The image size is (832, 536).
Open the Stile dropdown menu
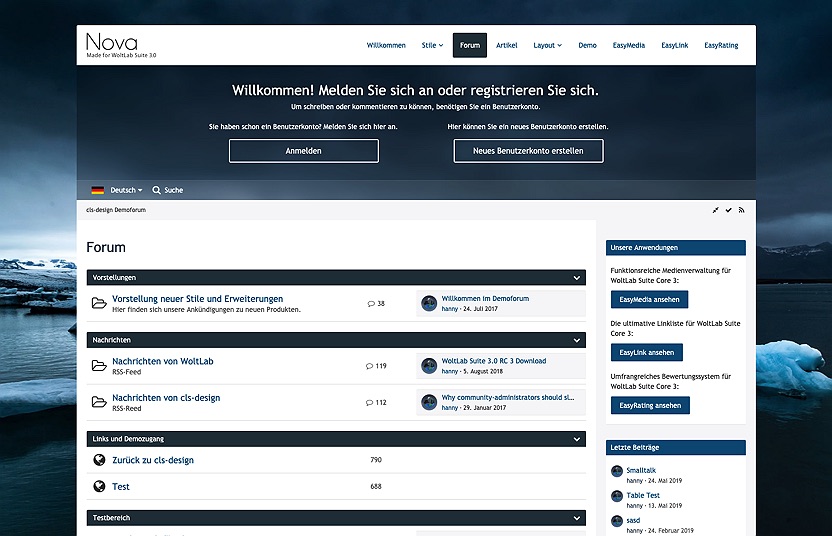pos(432,45)
